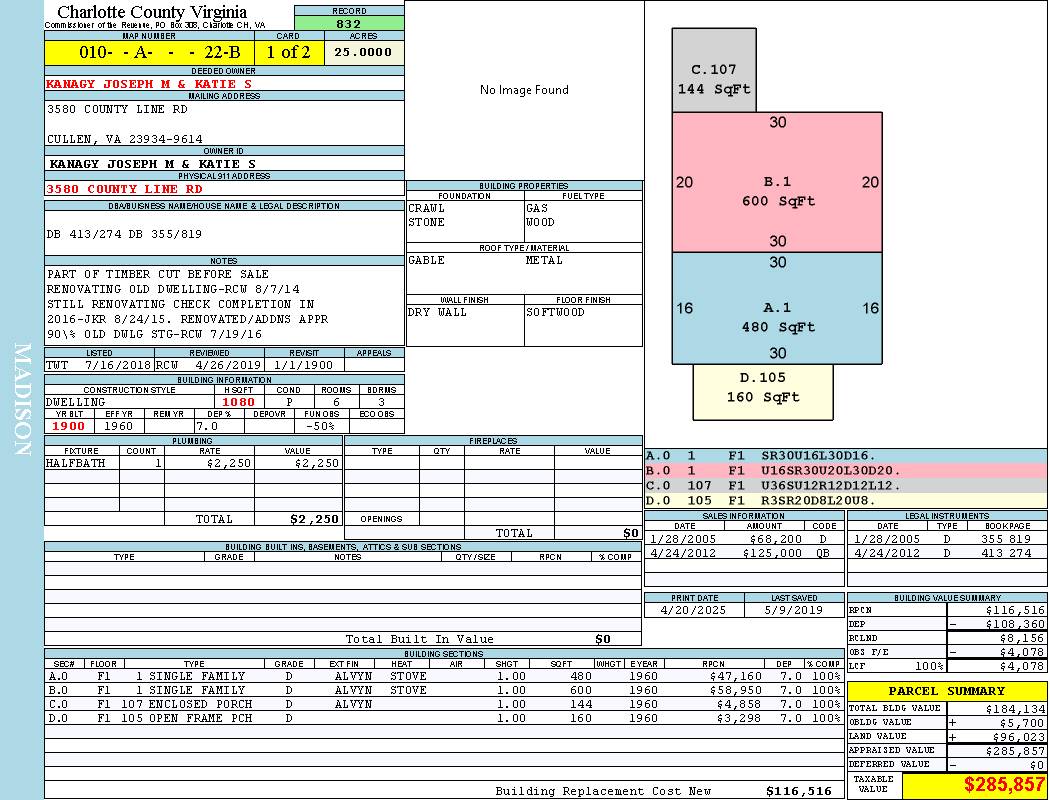Click sale amount $125,000
The height and width of the screenshot is (800, 1050).
click(772, 554)
